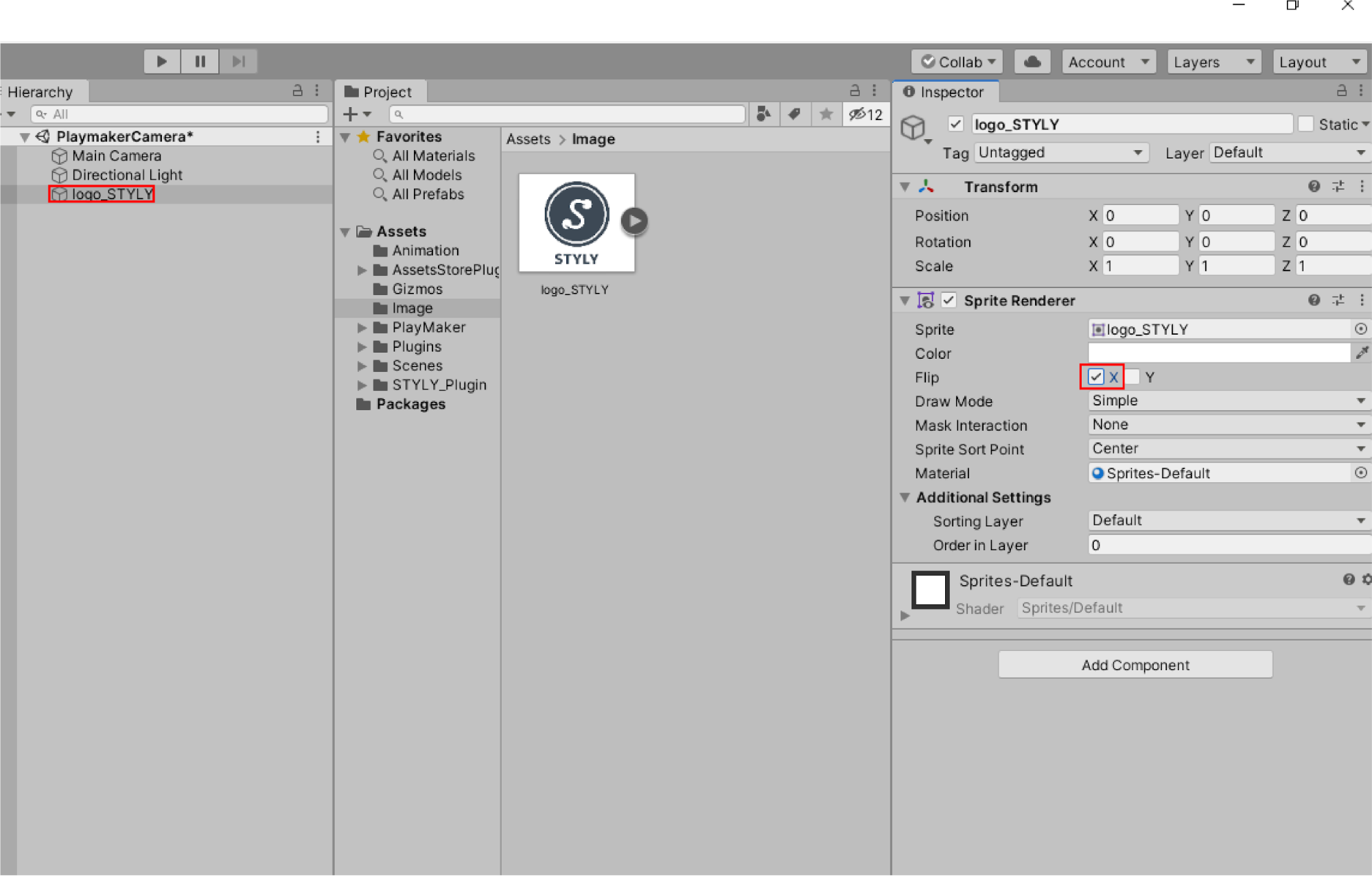
Task: Pick color with the eyedropper tool
Action: coord(1362,353)
